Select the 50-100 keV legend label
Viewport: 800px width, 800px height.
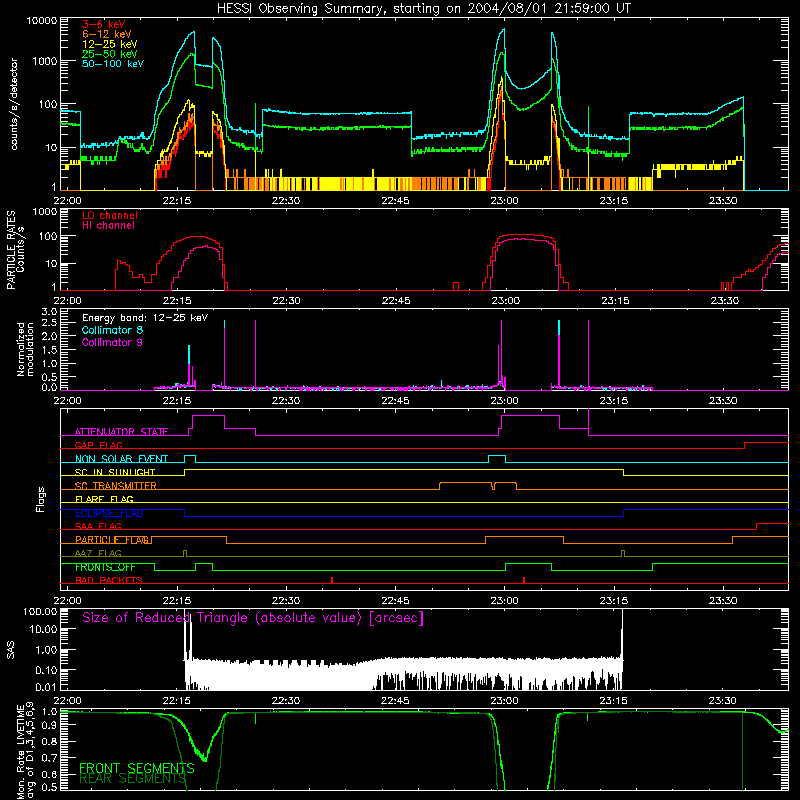(x=113, y=64)
